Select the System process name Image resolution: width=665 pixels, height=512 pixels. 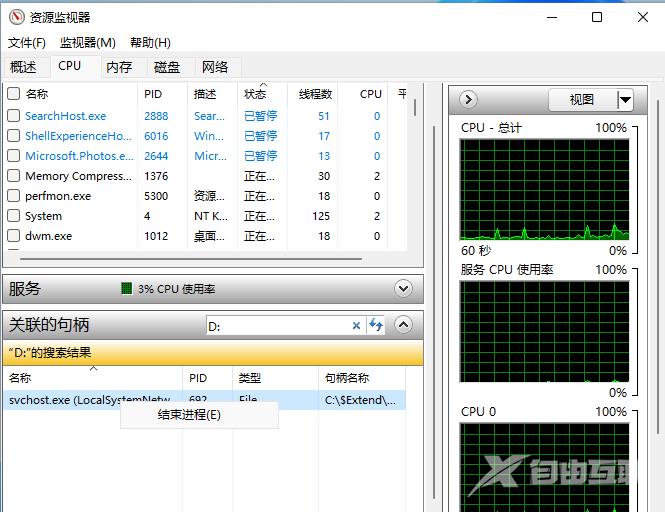pyautogui.click(x=43, y=215)
